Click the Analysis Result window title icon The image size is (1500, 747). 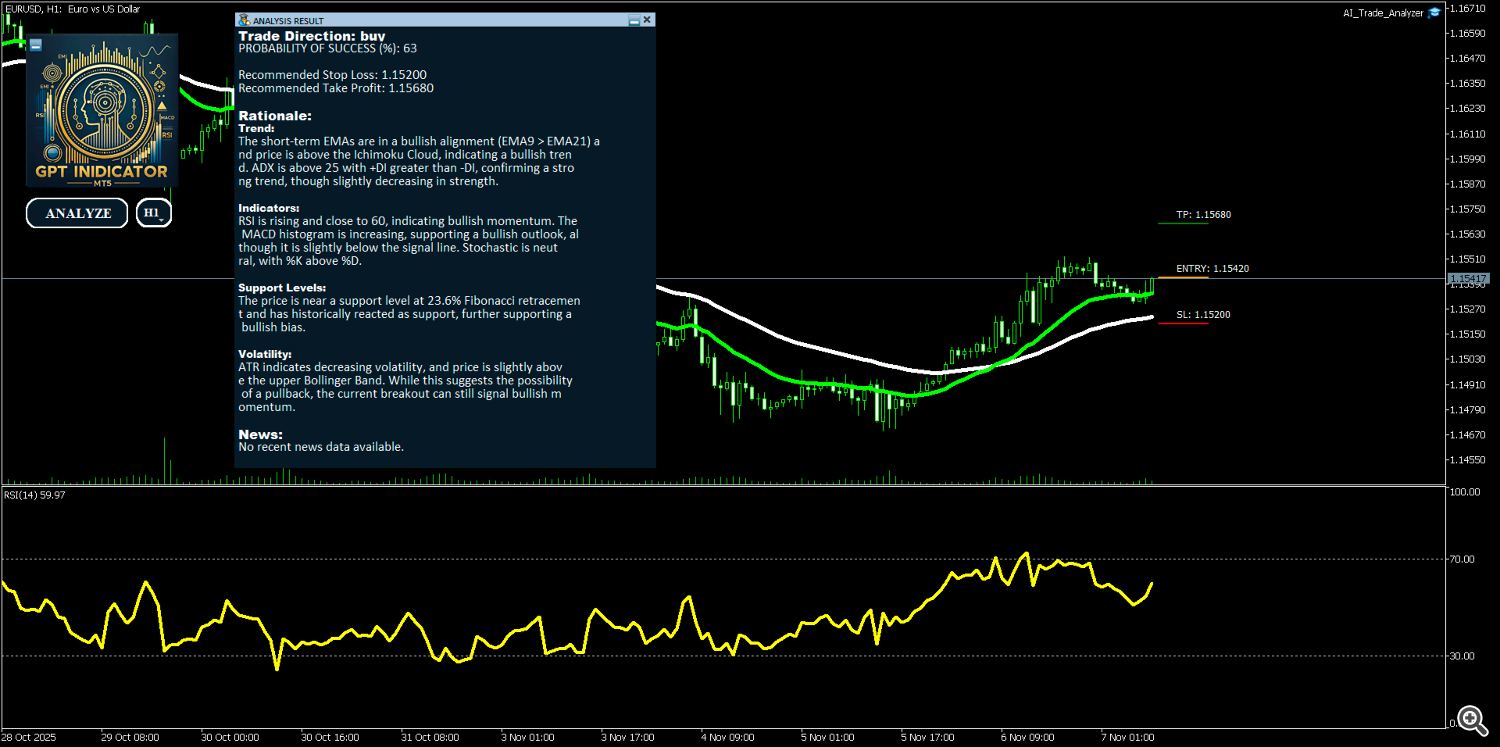coord(244,20)
